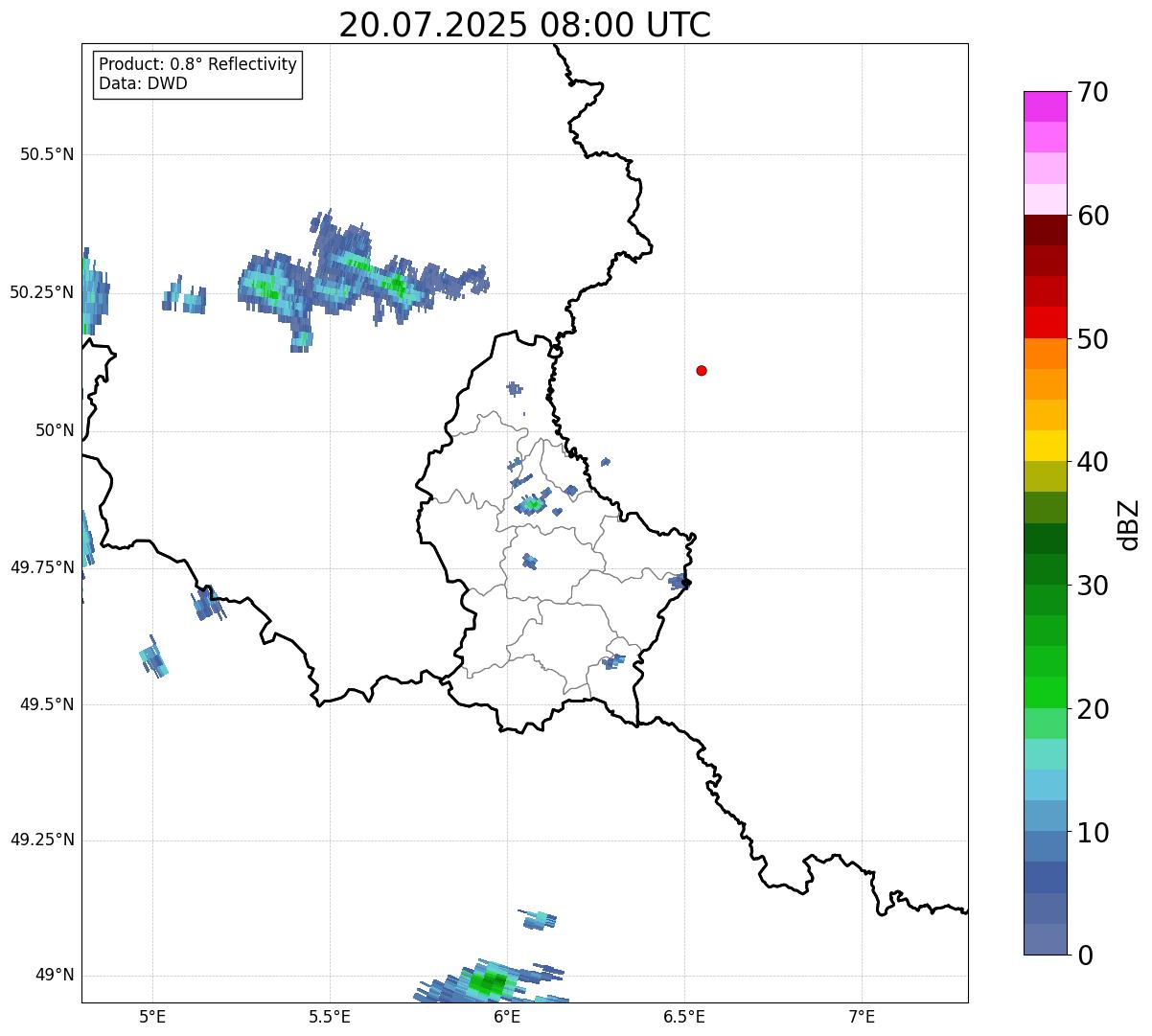Click the yellow colorbar segment at 40
The width and height of the screenshot is (1152, 1036).
pyautogui.click(x=1046, y=446)
